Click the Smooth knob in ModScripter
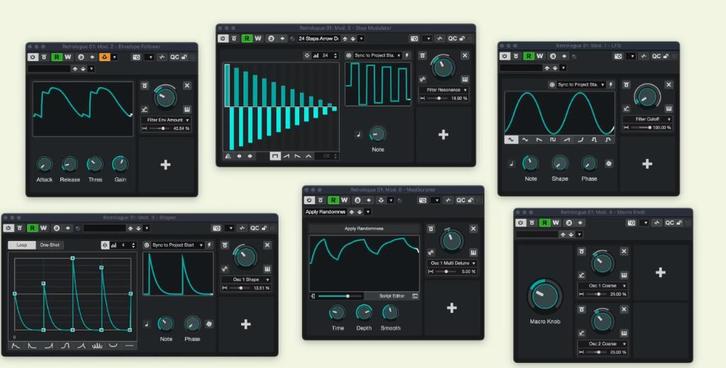Screen dimensions: 726x368 [390, 312]
